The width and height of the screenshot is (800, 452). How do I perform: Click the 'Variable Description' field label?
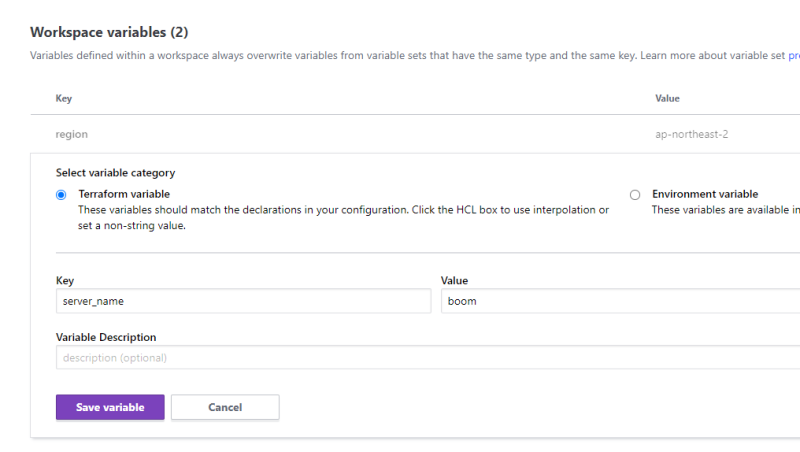[x=106, y=338]
